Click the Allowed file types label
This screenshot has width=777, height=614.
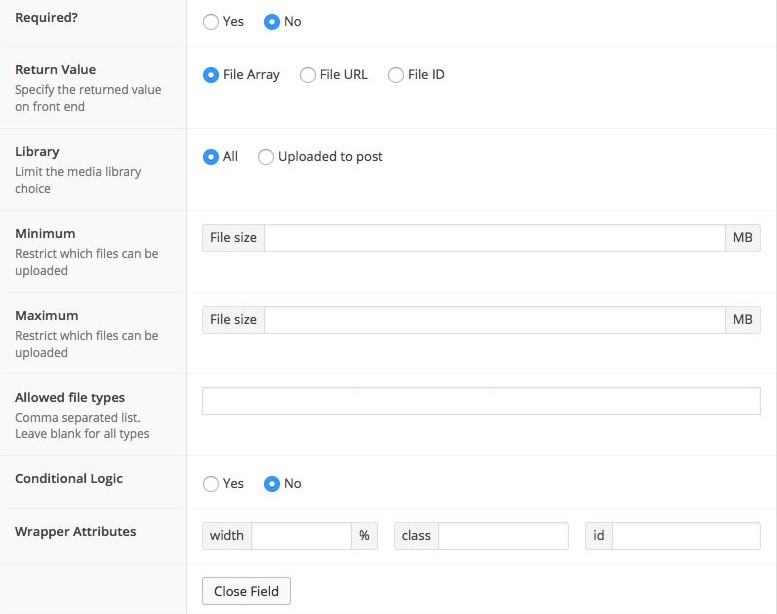(x=70, y=398)
